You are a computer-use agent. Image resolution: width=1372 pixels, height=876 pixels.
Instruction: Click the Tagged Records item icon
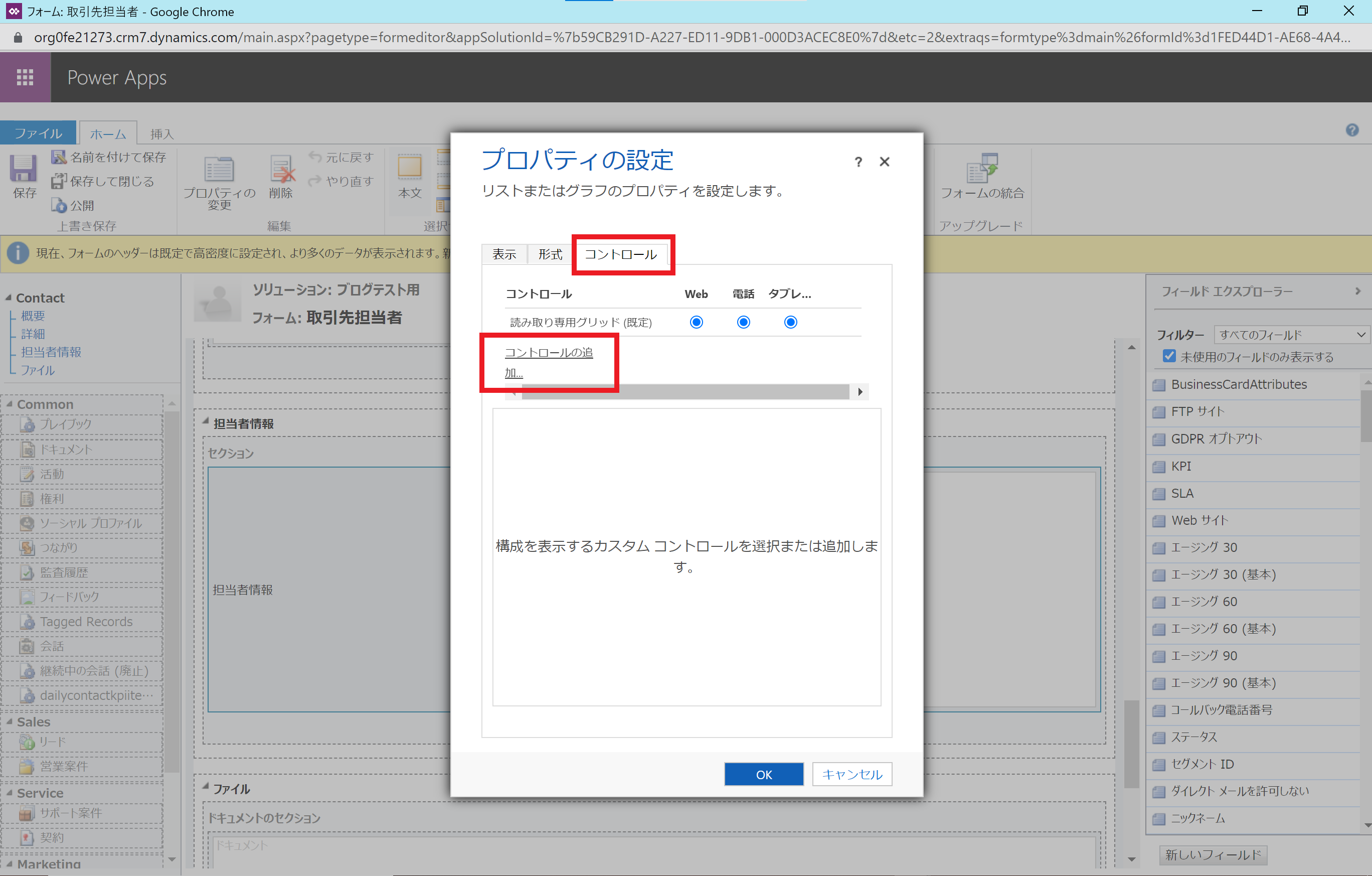tap(28, 621)
